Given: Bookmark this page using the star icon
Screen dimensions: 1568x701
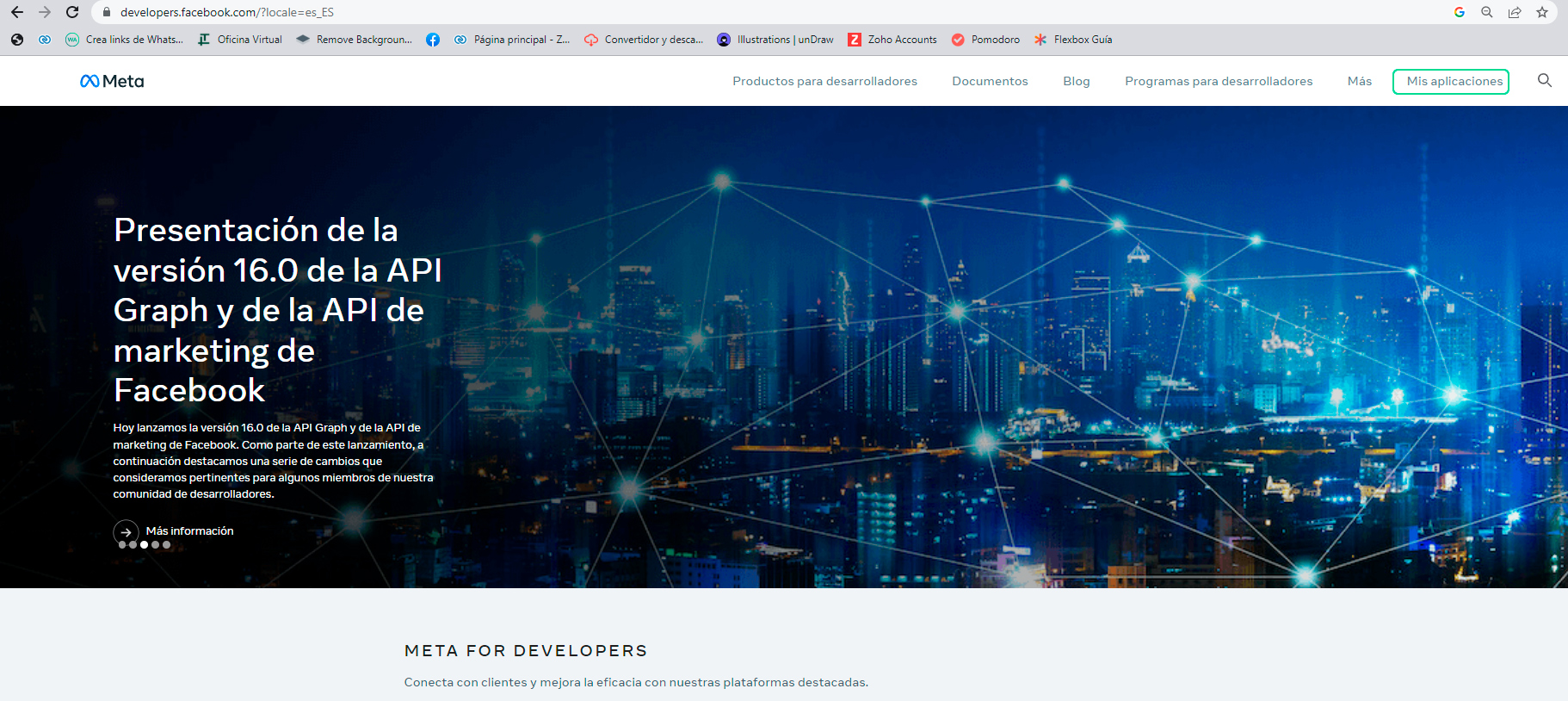Looking at the screenshot, I should [1541, 12].
